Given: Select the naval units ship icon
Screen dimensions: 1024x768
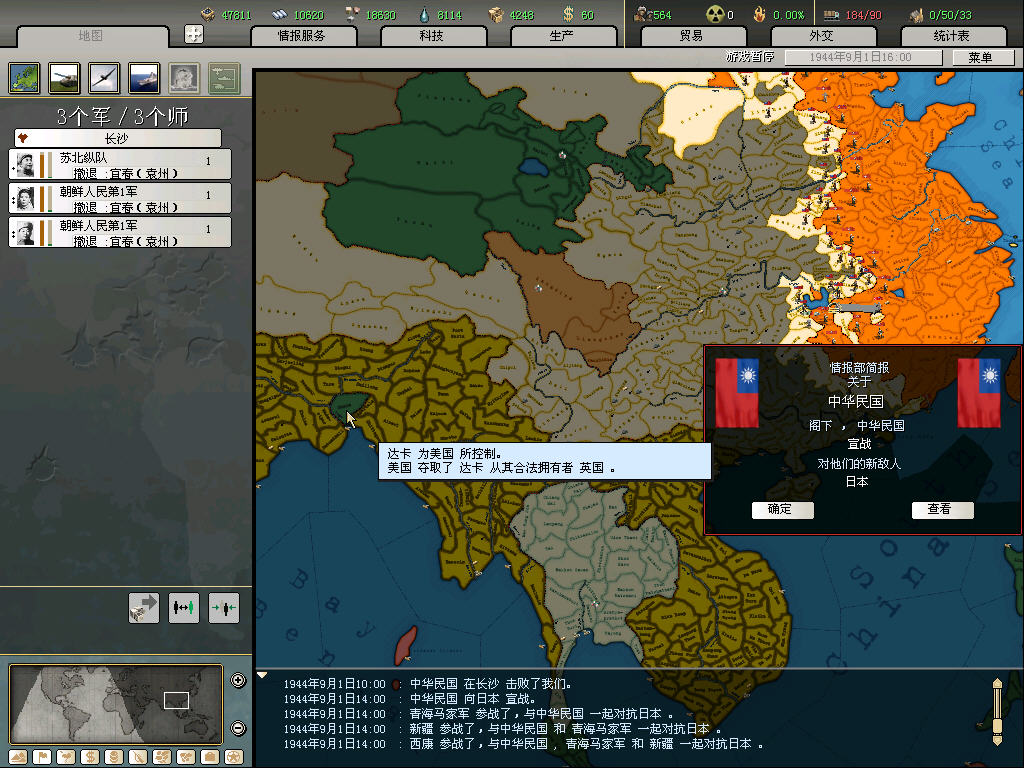Looking at the screenshot, I should point(144,77).
